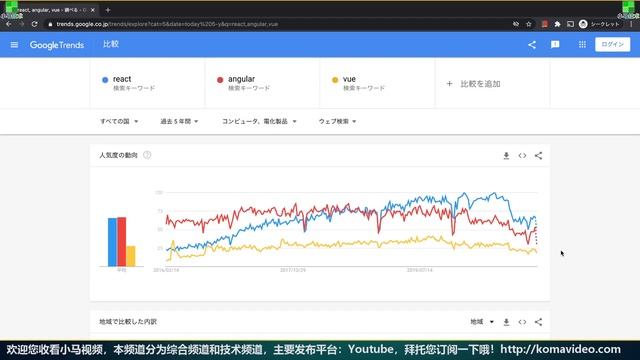Click the eye-slash tracking icon in address bar

click(x=516, y=24)
